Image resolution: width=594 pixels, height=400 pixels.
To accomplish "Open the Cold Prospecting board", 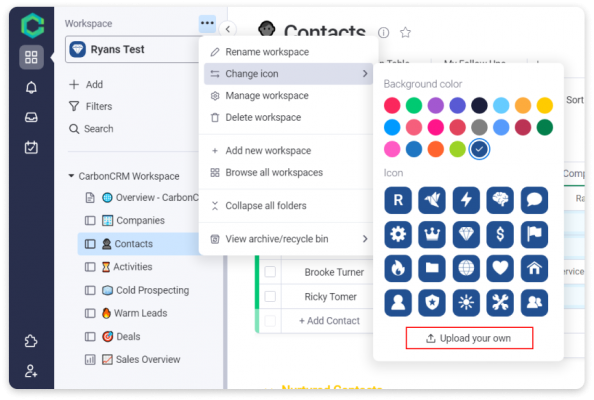I will click(x=152, y=290).
